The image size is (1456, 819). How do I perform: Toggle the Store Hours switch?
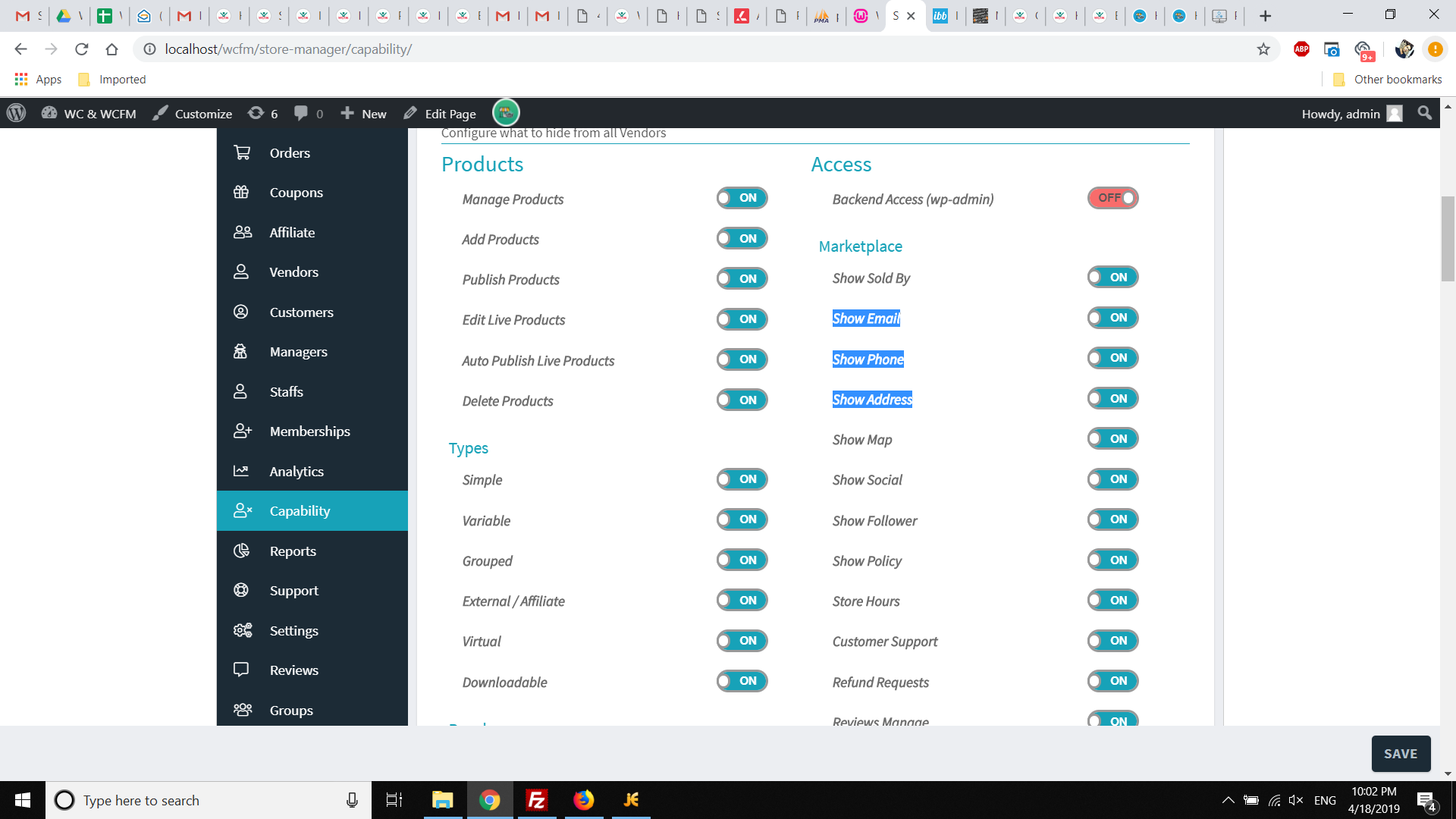point(1112,600)
